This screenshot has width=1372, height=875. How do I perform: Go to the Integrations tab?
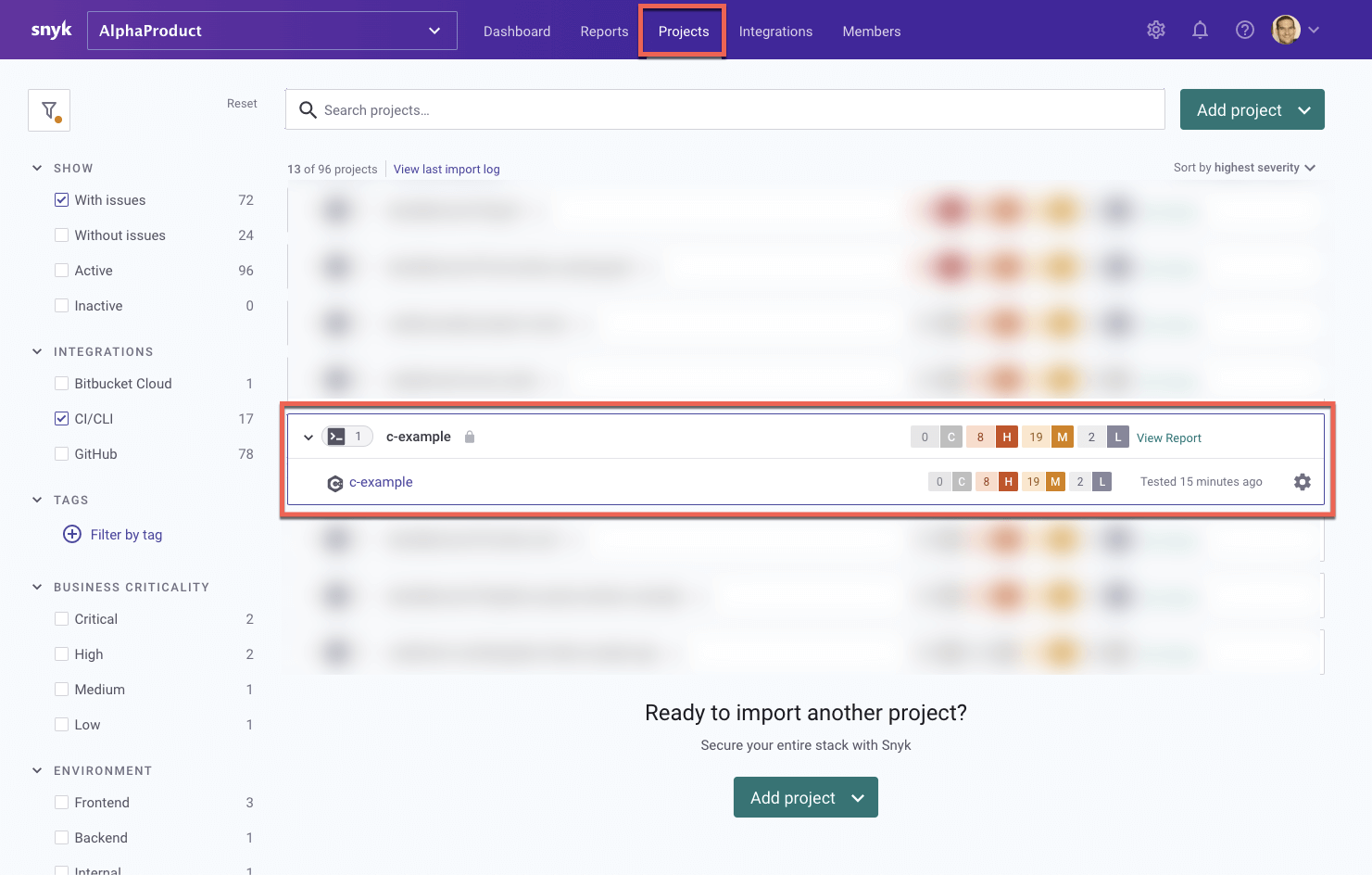click(x=775, y=32)
